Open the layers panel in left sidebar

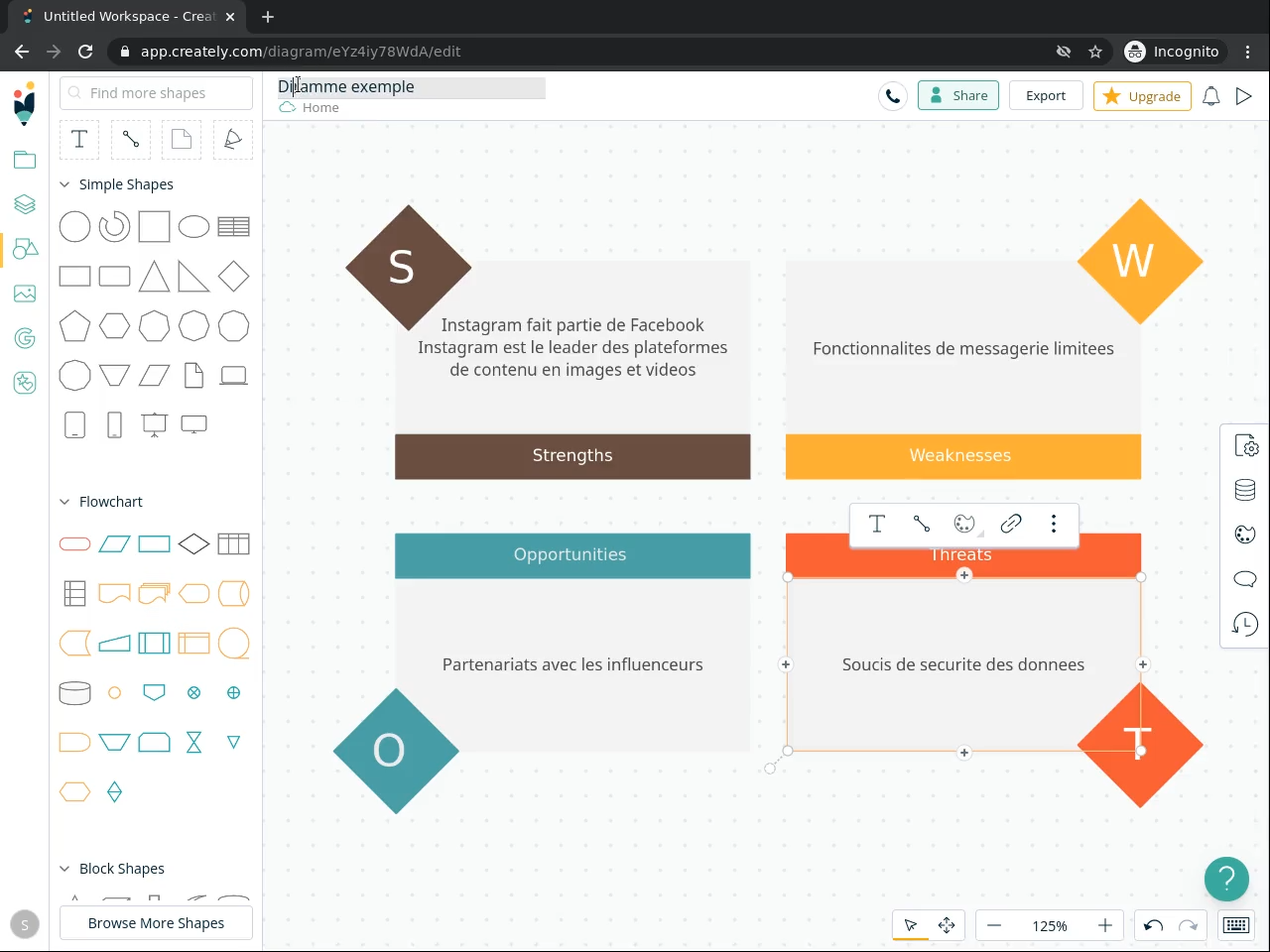click(25, 204)
